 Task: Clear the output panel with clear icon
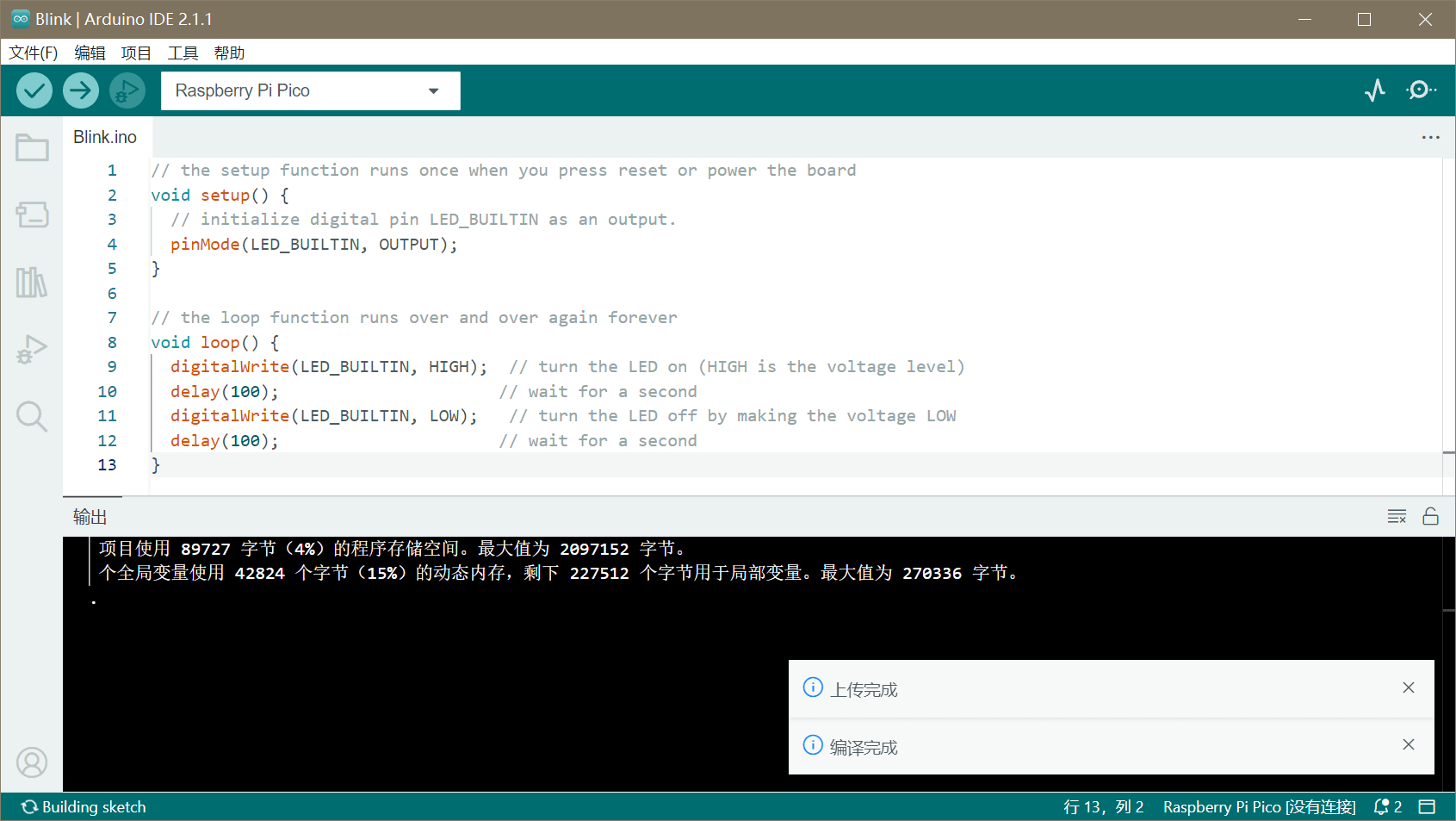click(1397, 516)
